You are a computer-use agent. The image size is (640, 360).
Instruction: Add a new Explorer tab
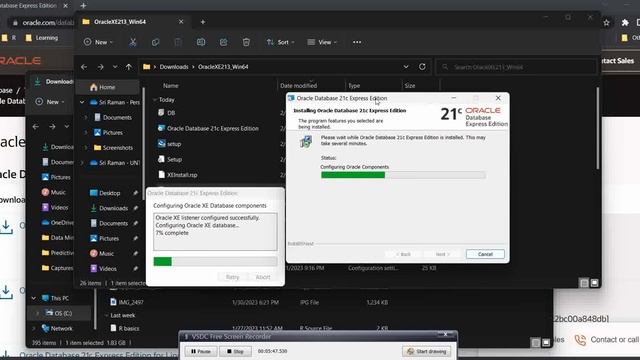(x=203, y=22)
